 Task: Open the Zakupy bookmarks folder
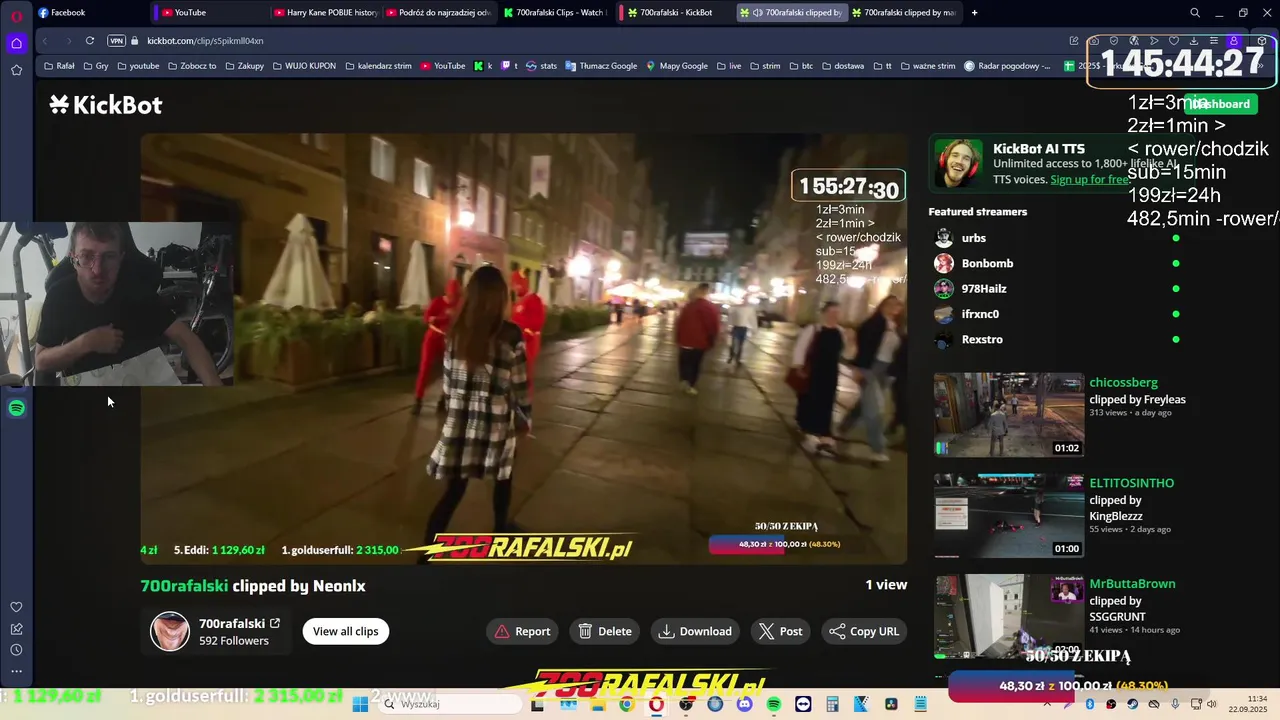point(245,66)
